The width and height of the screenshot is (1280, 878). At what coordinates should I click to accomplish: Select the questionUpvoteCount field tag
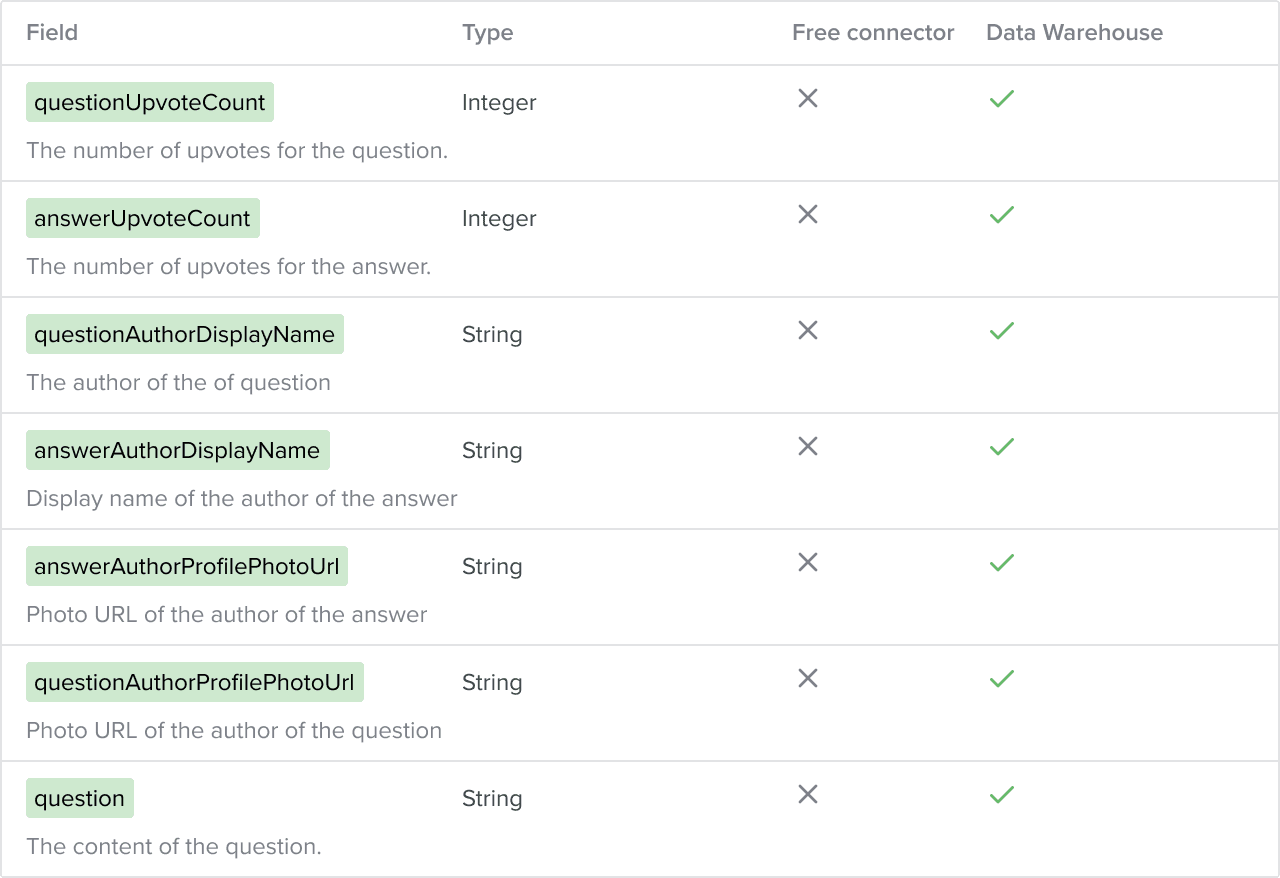click(x=150, y=102)
